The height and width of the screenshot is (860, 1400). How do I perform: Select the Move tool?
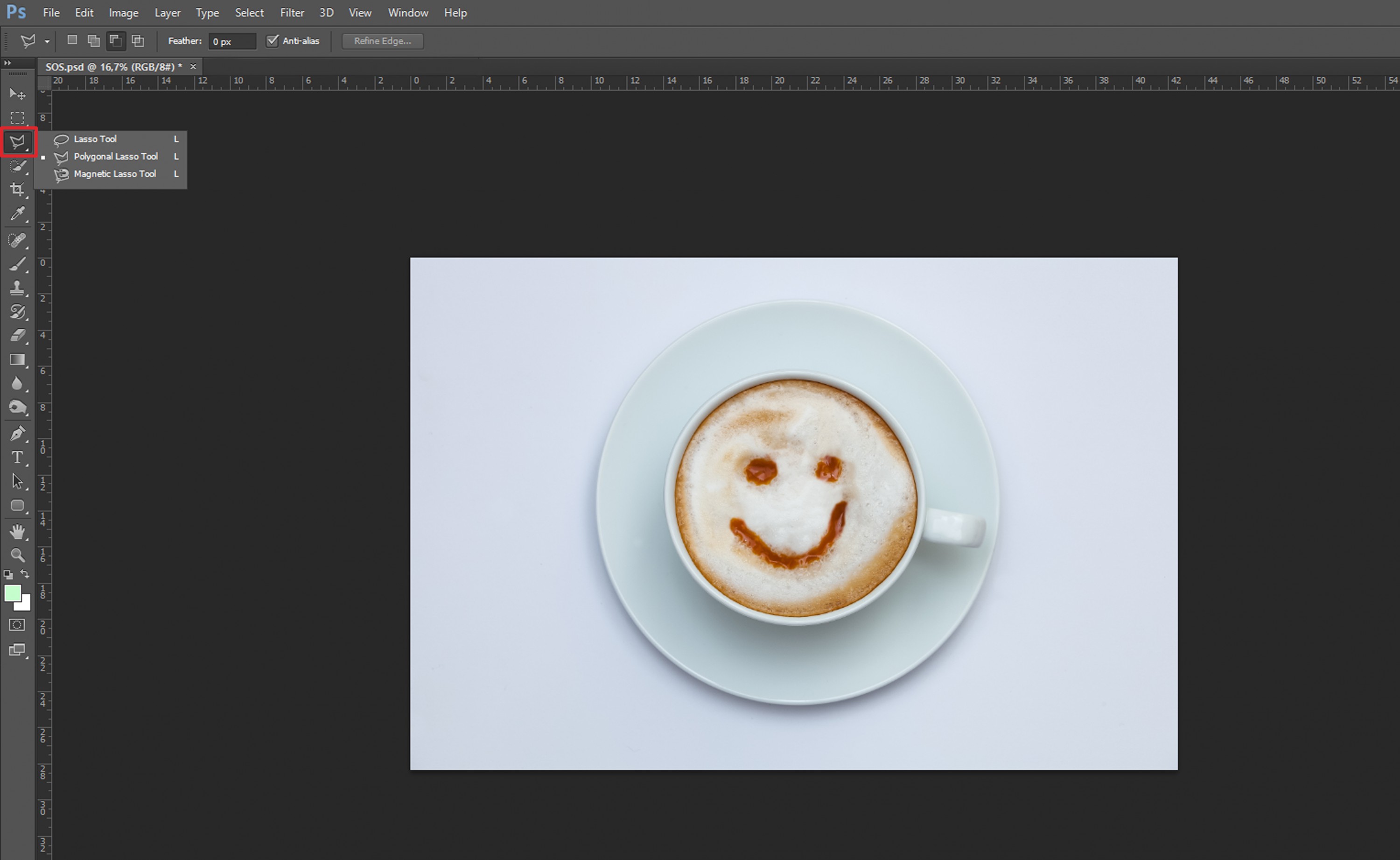(x=17, y=93)
